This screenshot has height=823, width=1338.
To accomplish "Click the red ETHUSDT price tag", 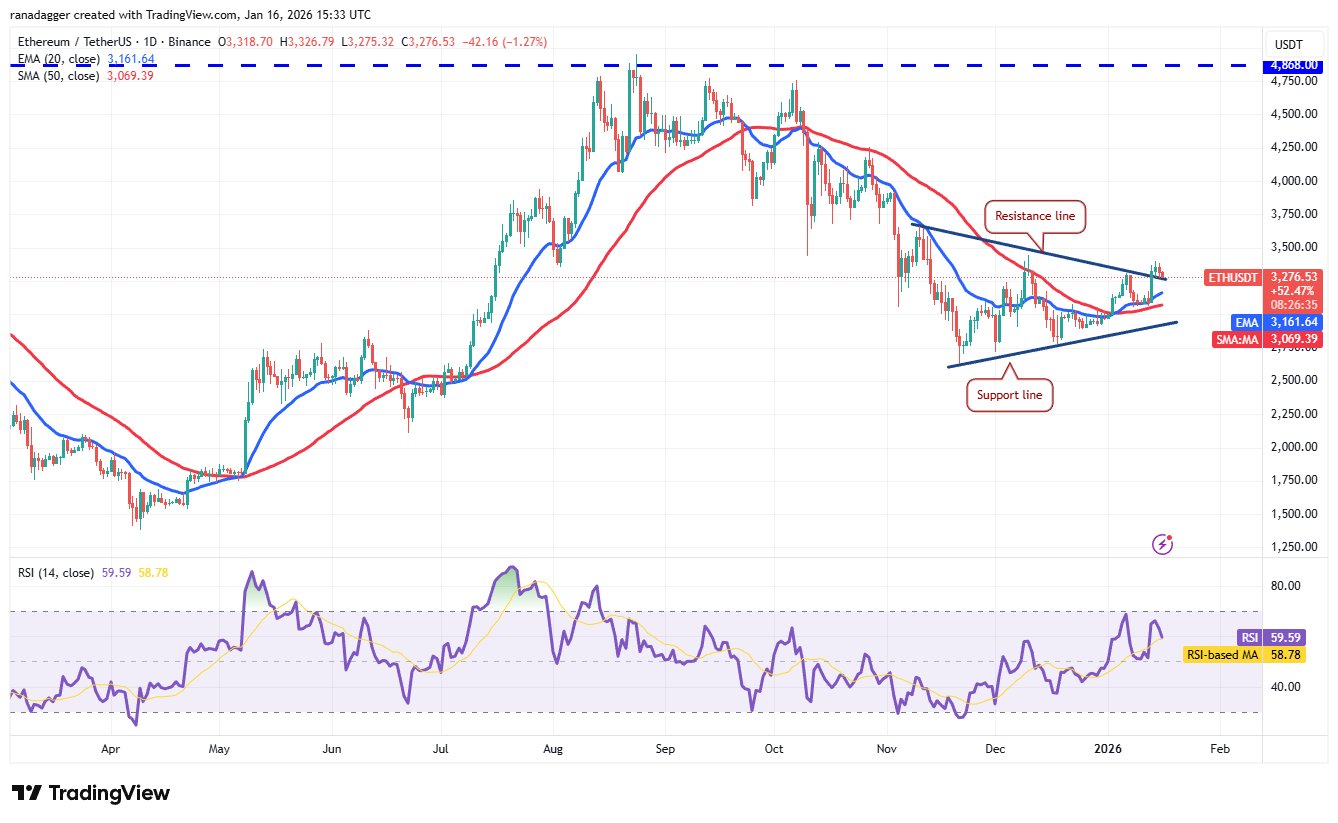I will pyautogui.click(x=1236, y=277).
